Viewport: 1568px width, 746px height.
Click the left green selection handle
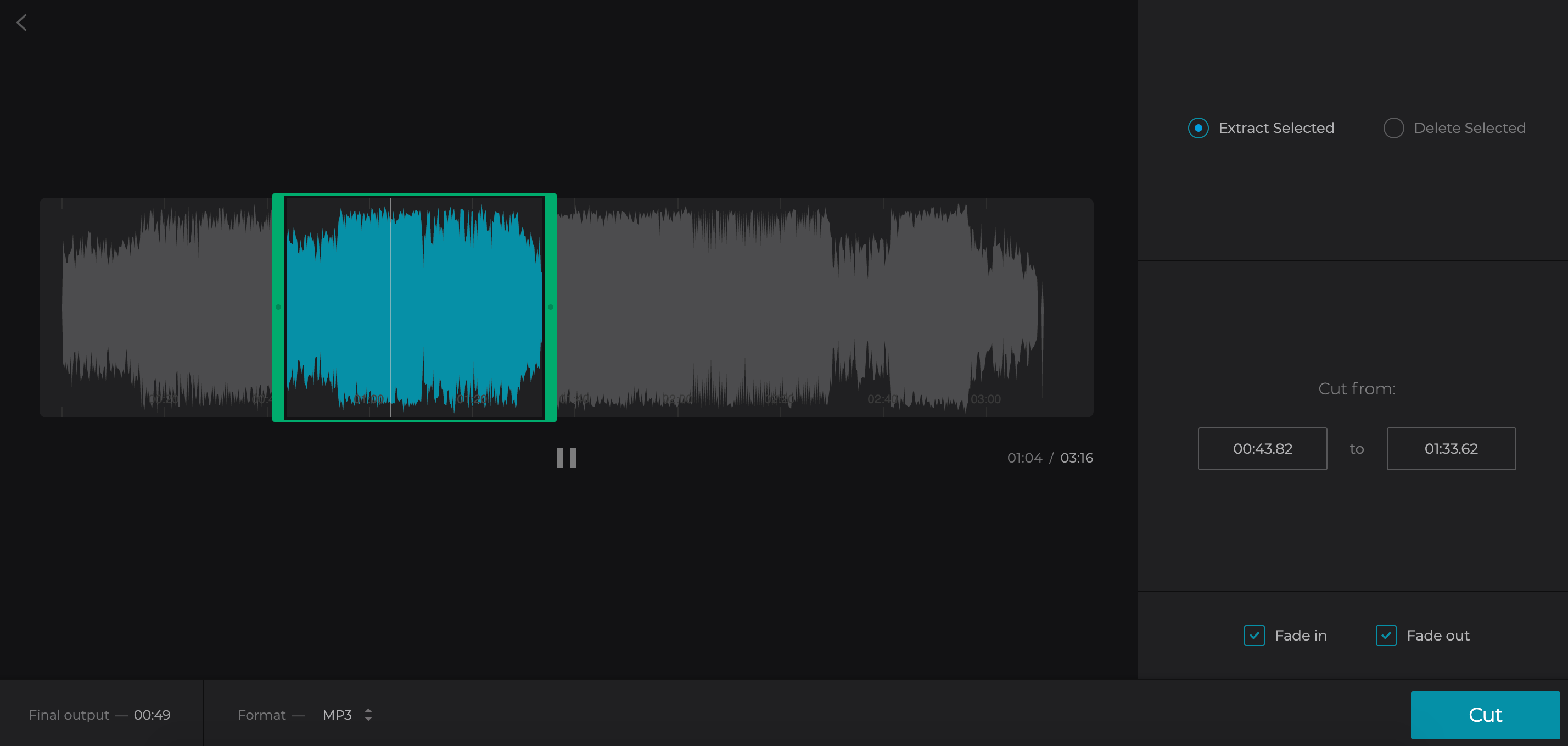click(x=279, y=308)
